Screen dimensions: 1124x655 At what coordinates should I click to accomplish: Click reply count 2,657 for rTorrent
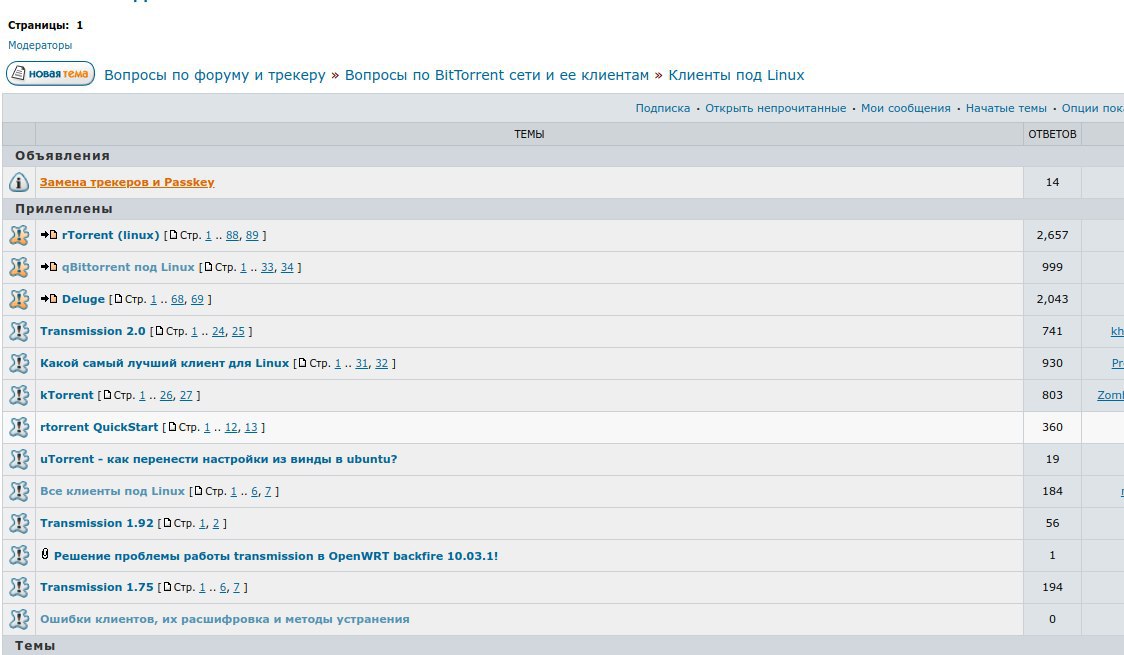click(1052, 235)
